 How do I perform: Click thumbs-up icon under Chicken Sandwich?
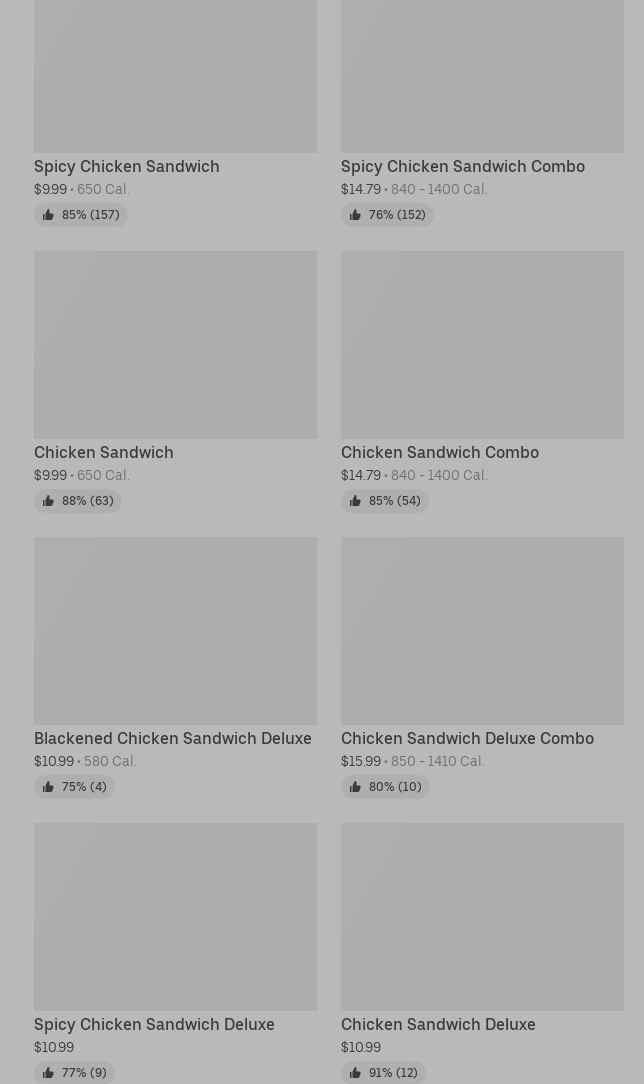pos(48,501)
